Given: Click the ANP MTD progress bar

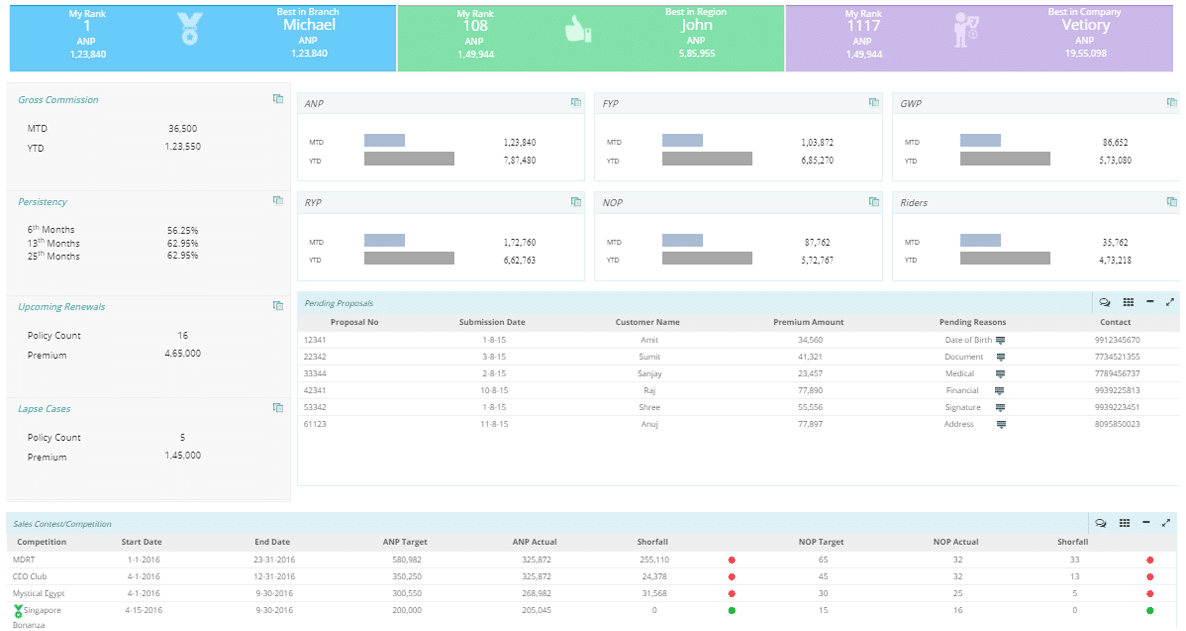Looking at the screenshot, I should pos(385,141).
